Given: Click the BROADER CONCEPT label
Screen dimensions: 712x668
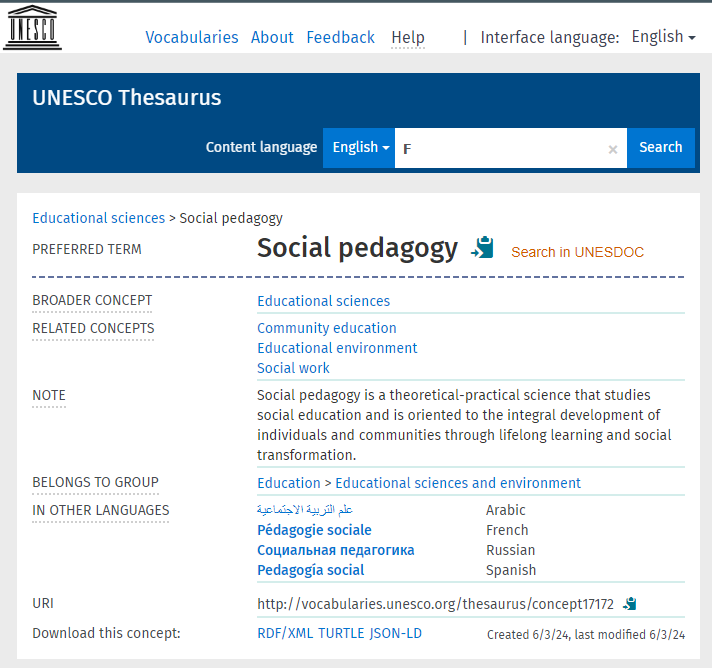Looking at the screenshot, I should coord(92,301).
